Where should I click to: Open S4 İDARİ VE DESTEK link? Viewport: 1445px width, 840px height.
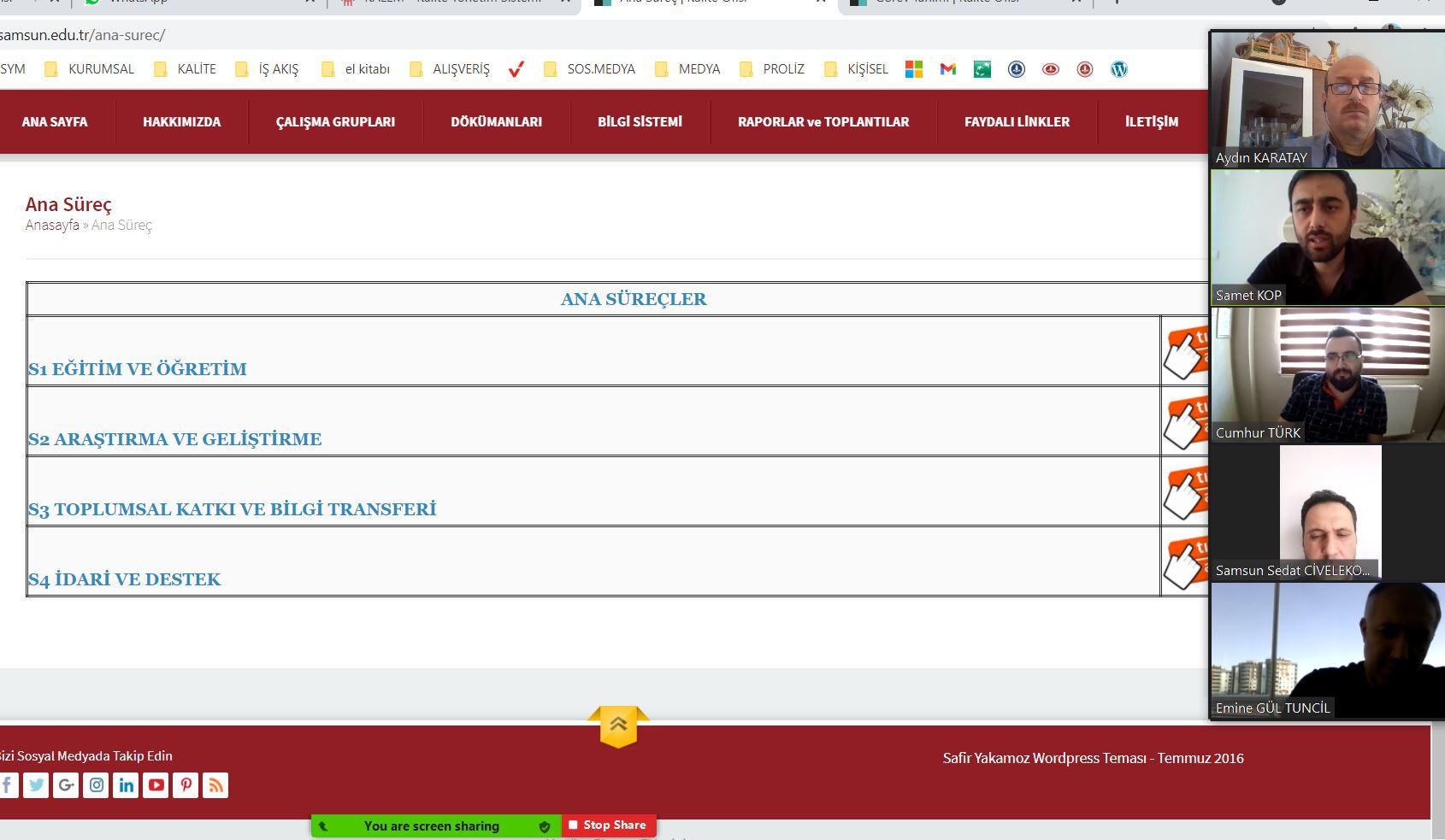tap(125, 579)
